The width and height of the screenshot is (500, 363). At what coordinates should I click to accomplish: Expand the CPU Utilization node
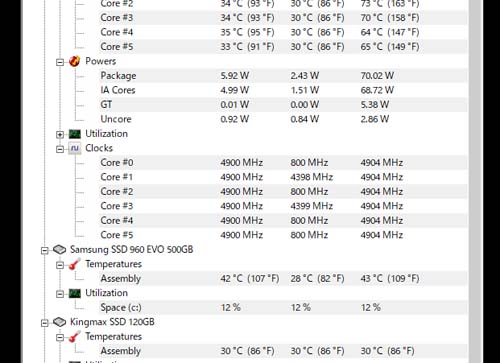[x=60, y=135]
